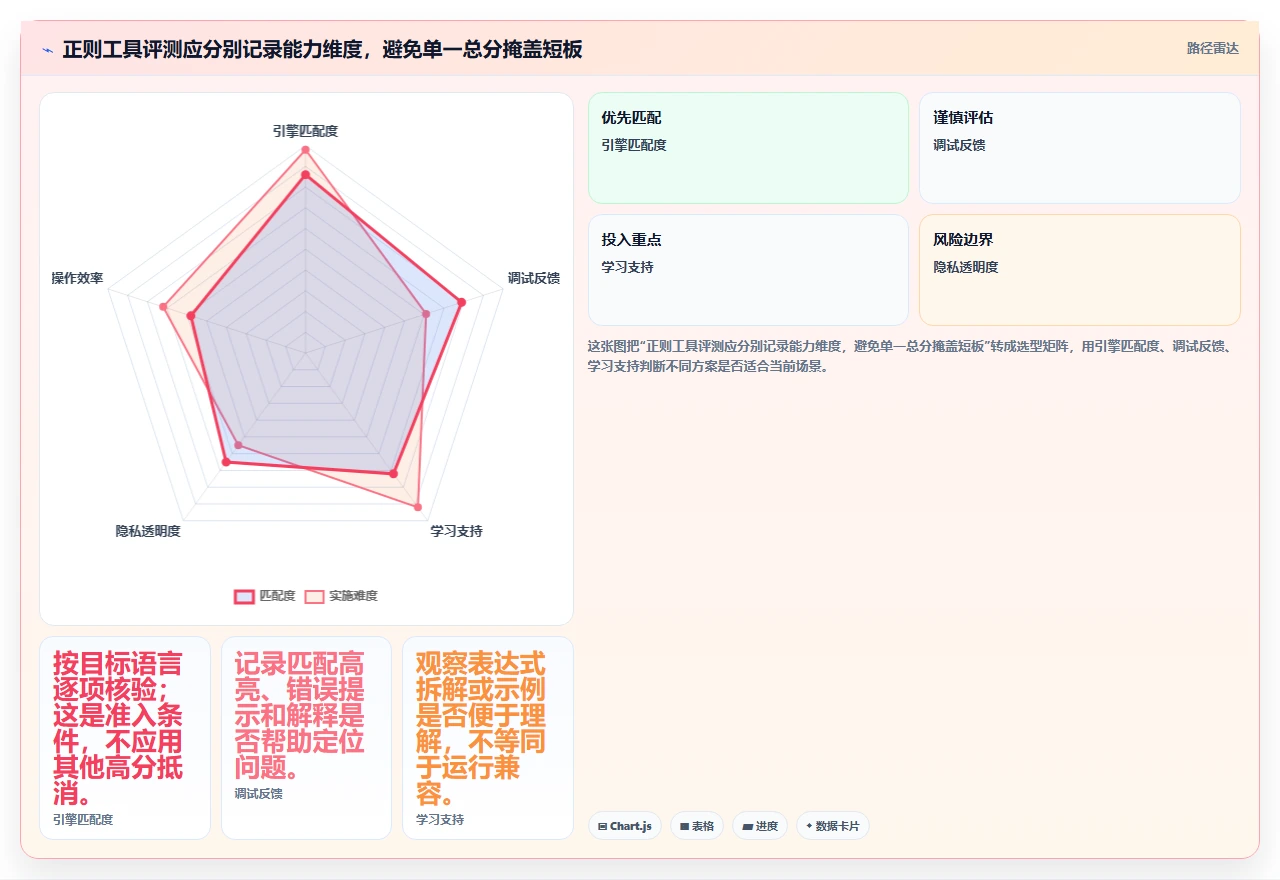Open the 优先匹配 green card
The width and height of the screenshot is (1280, 880).
pos(748,148)
